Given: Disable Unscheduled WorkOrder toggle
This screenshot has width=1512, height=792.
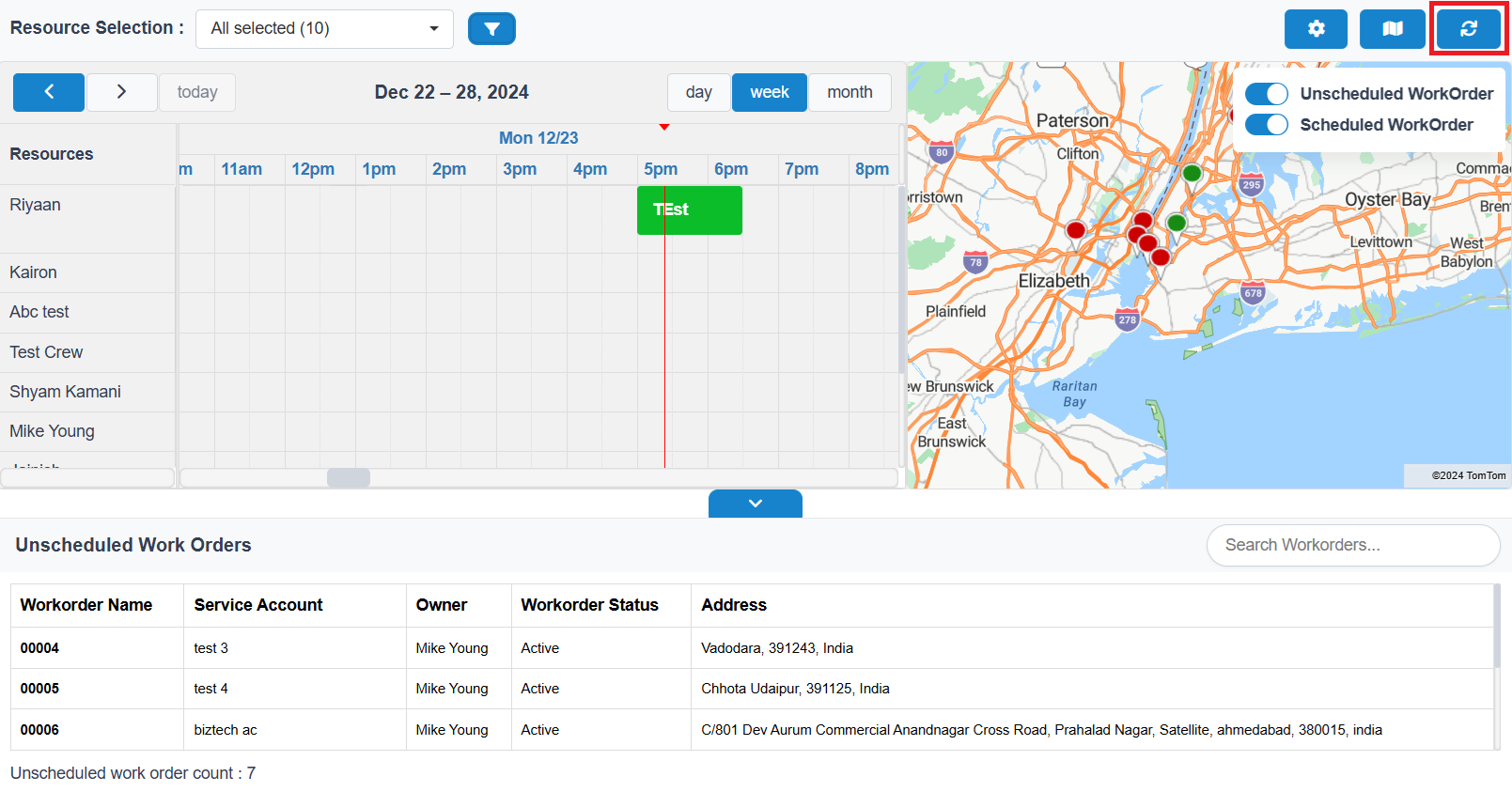Looking at the screenshot, I should coord(1266,94).
